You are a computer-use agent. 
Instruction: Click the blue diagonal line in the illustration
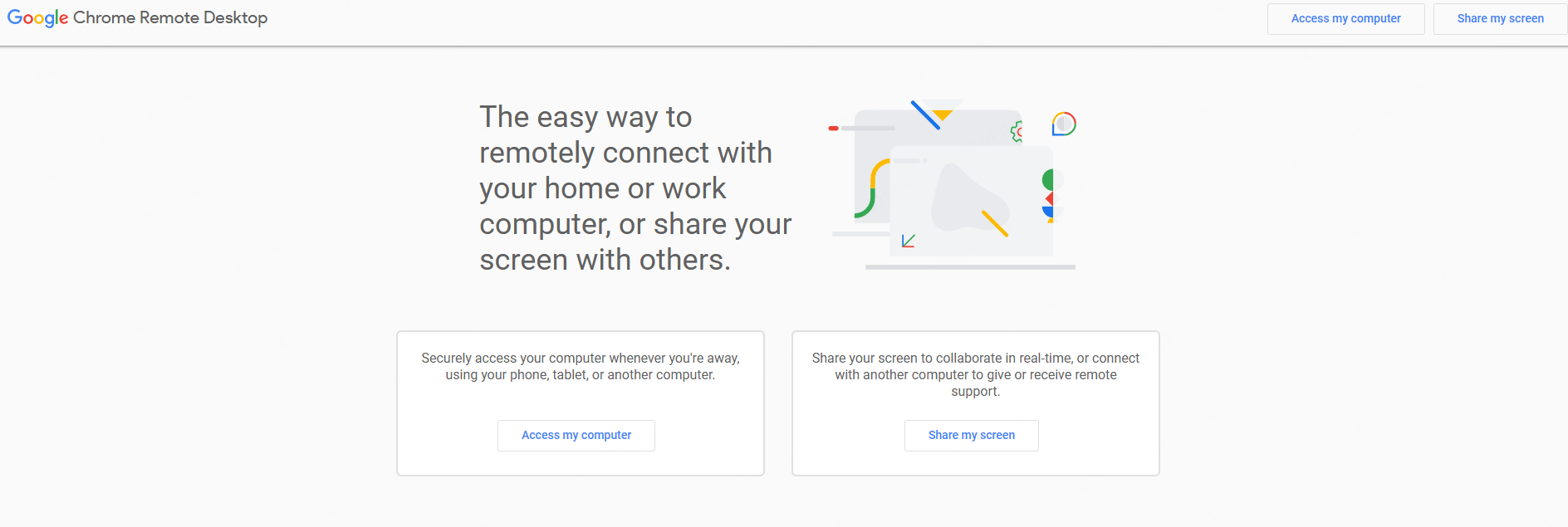coord(925,115)
